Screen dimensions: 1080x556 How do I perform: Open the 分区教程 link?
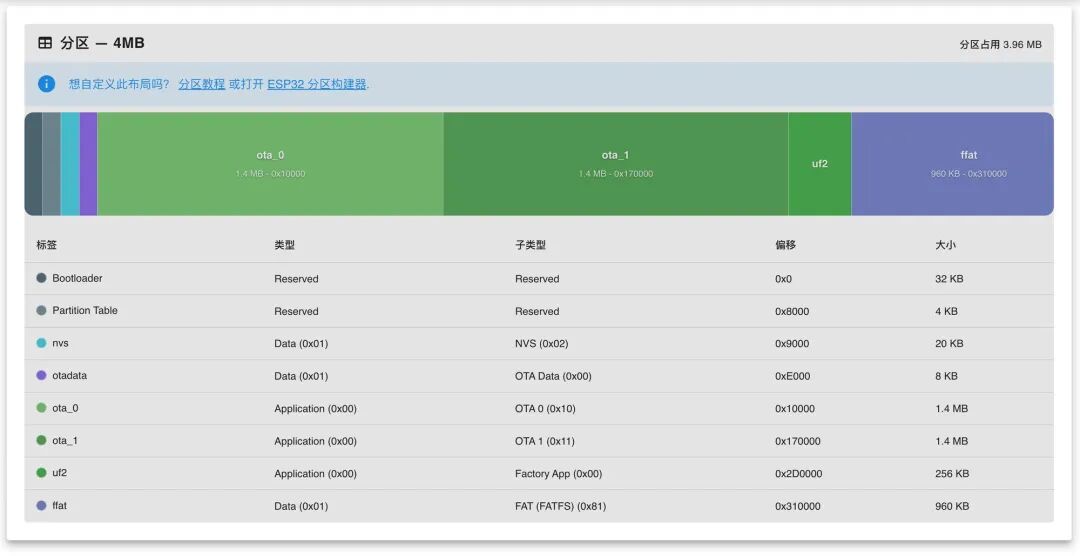click(202, 84)
